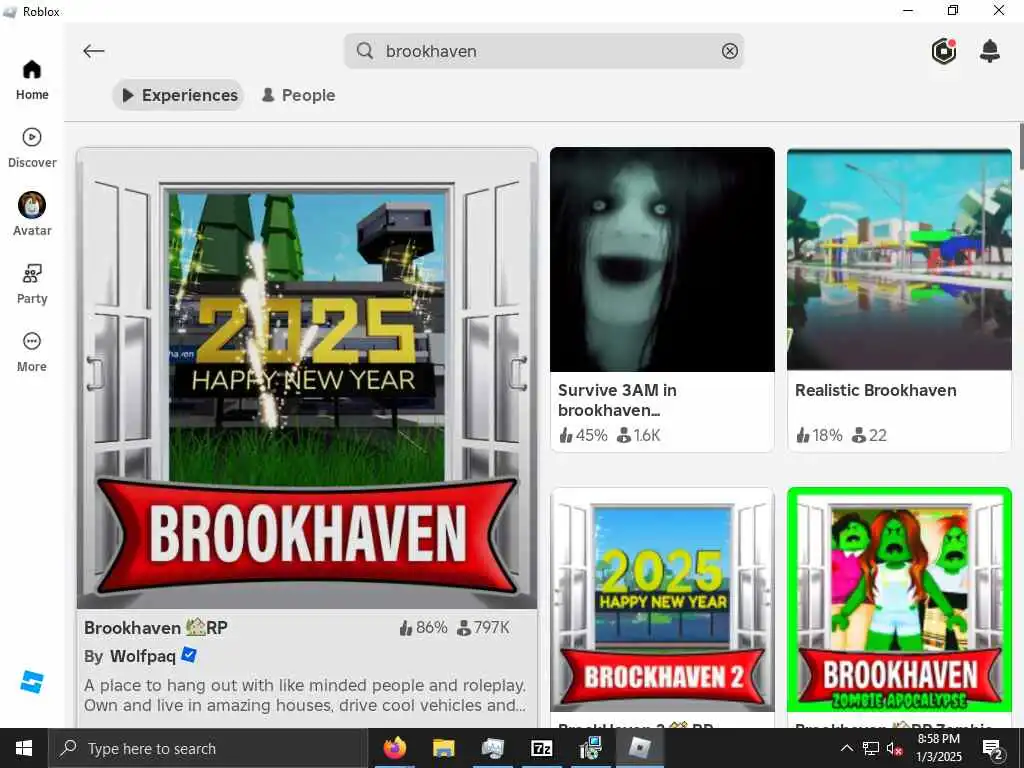Viewport: 1024px width, 768px height.
Task: Open the Robux icon in the header
Action: tap(944, 51)
